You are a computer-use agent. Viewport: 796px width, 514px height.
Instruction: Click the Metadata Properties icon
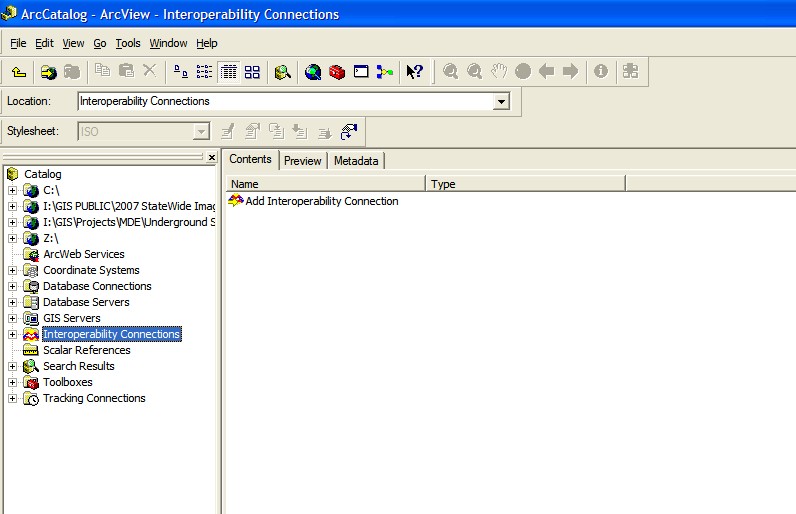tap(252, 132)
